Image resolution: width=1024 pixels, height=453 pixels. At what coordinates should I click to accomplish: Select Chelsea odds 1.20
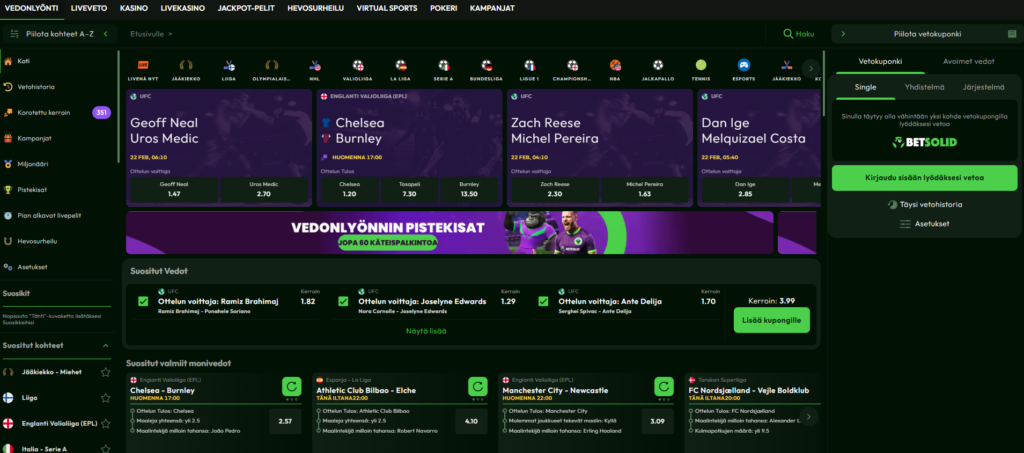coord(349,189)
